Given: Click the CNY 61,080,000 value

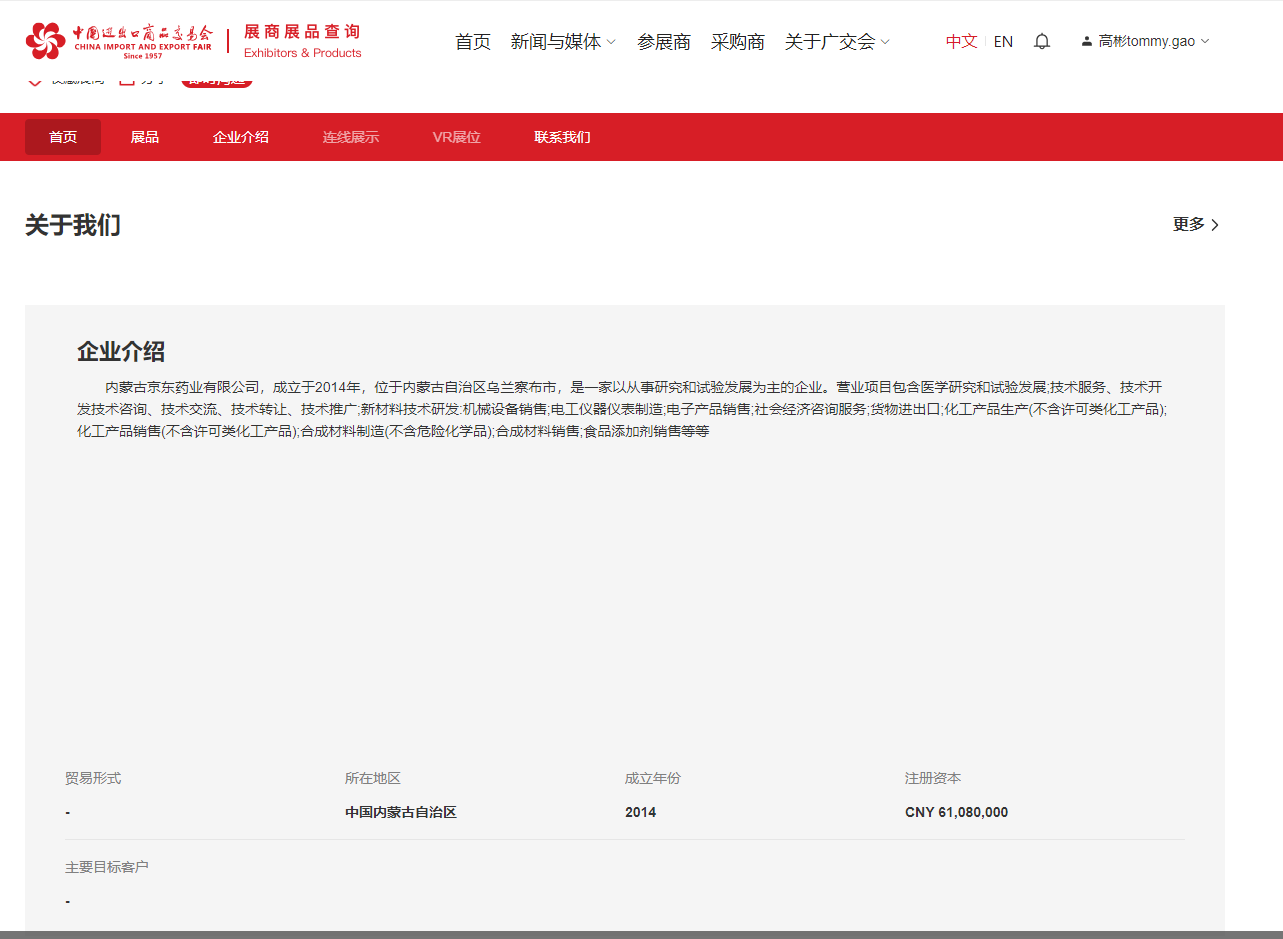Looking at the screenshot, I should point(957,812).
